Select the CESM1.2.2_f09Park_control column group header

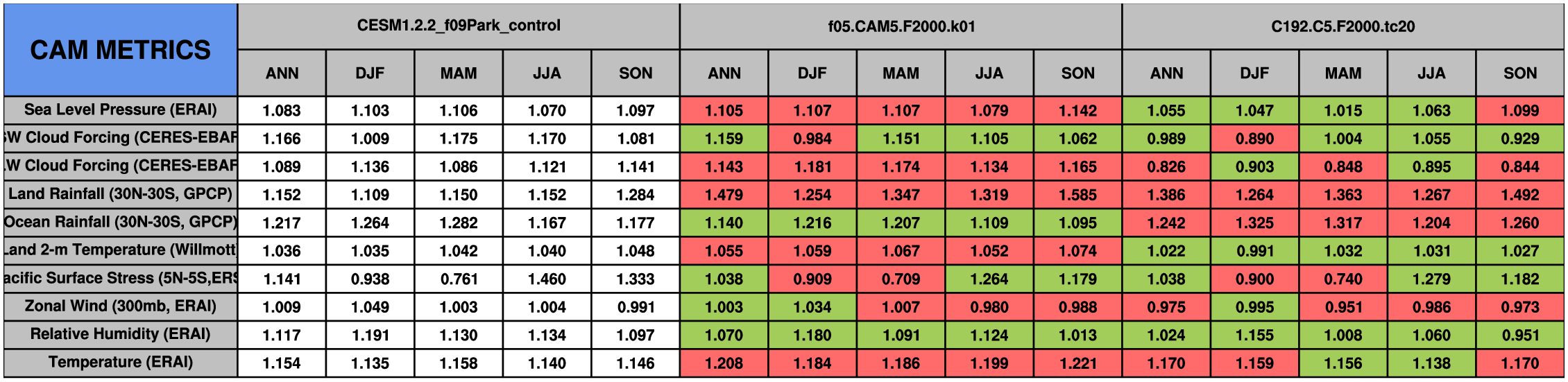click(459, 26)
